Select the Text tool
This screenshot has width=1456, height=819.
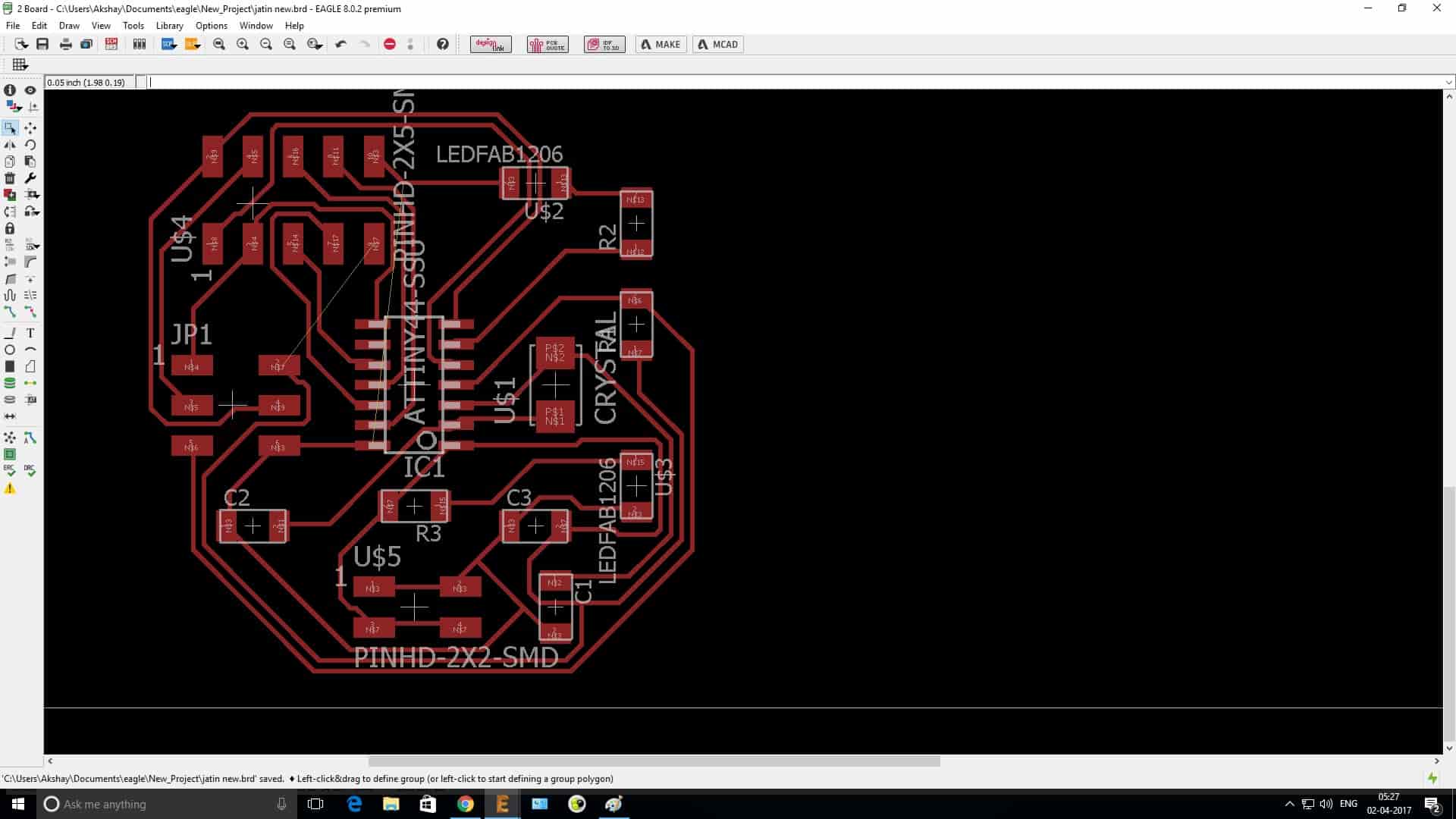click(x=30, y=333)
